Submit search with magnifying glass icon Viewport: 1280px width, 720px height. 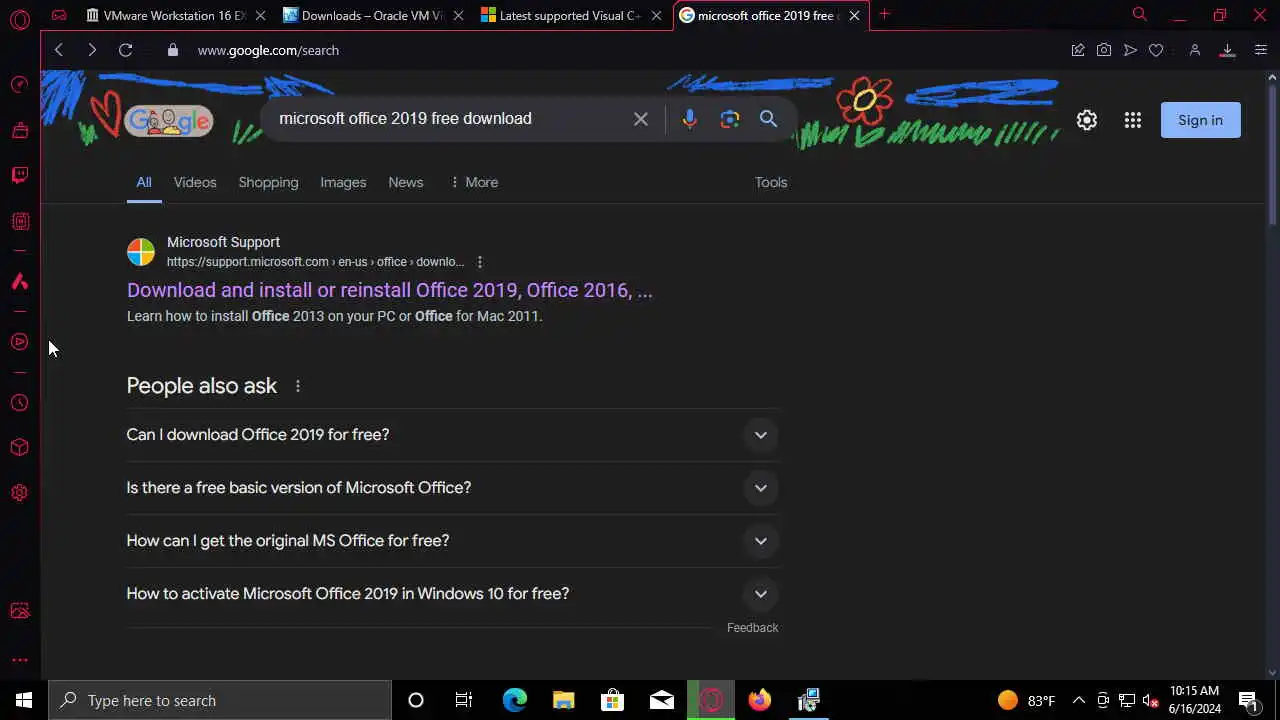pyautogui.click(x=768, y=119)
